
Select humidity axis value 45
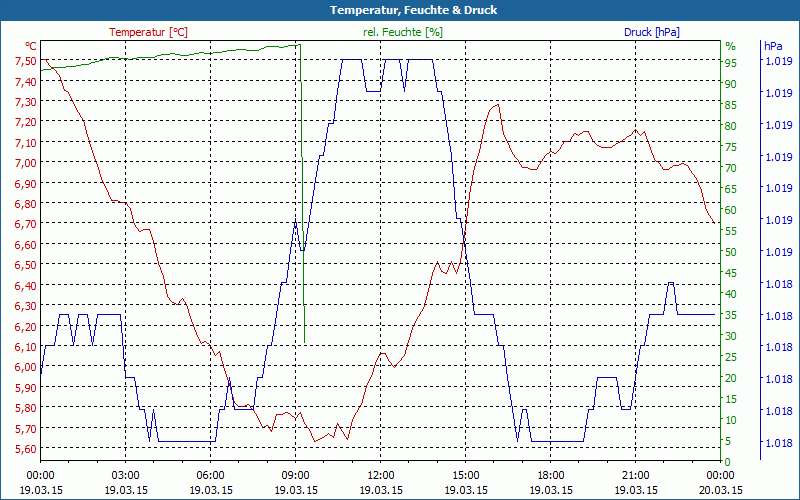pos(731,273)
